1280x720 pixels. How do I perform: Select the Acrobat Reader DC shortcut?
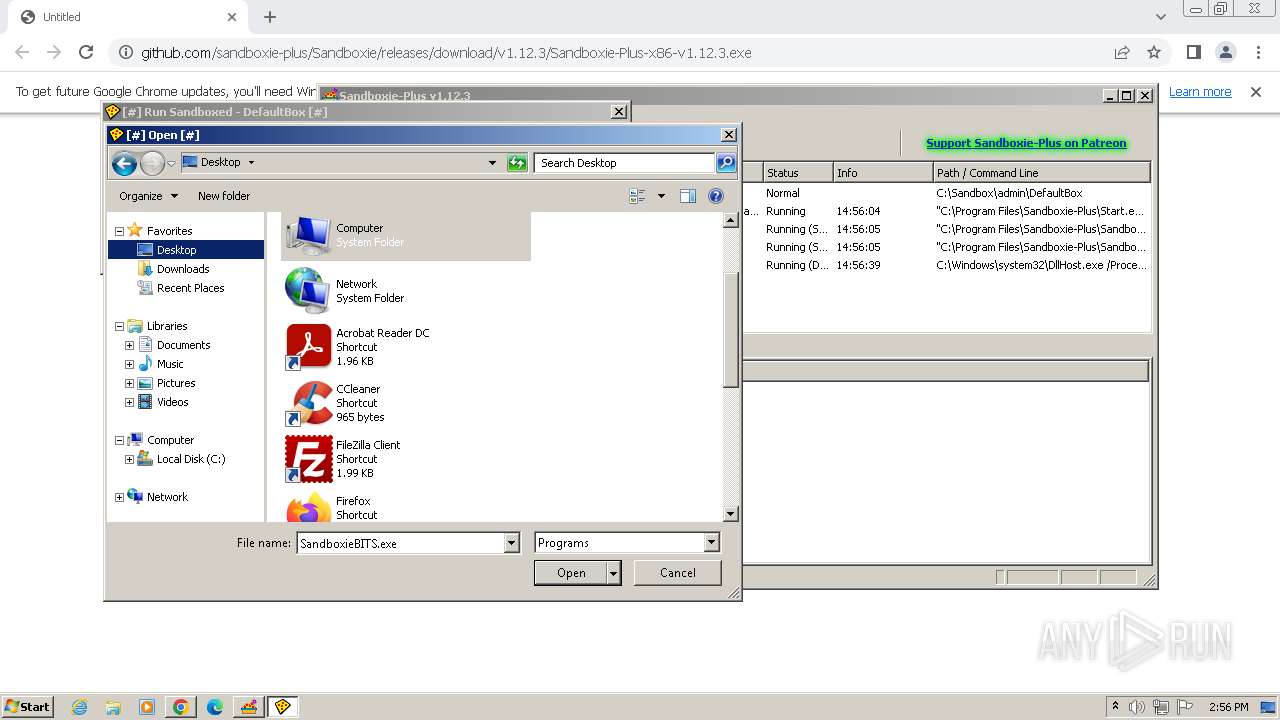click(x=406, y=347)
